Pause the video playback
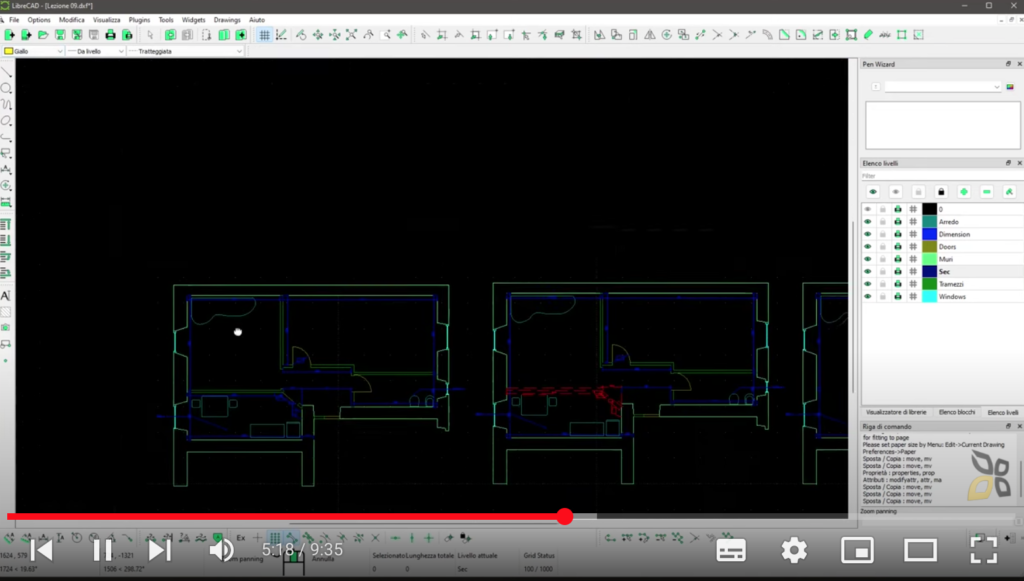The image size is (1024, 581). coord(103,550)
